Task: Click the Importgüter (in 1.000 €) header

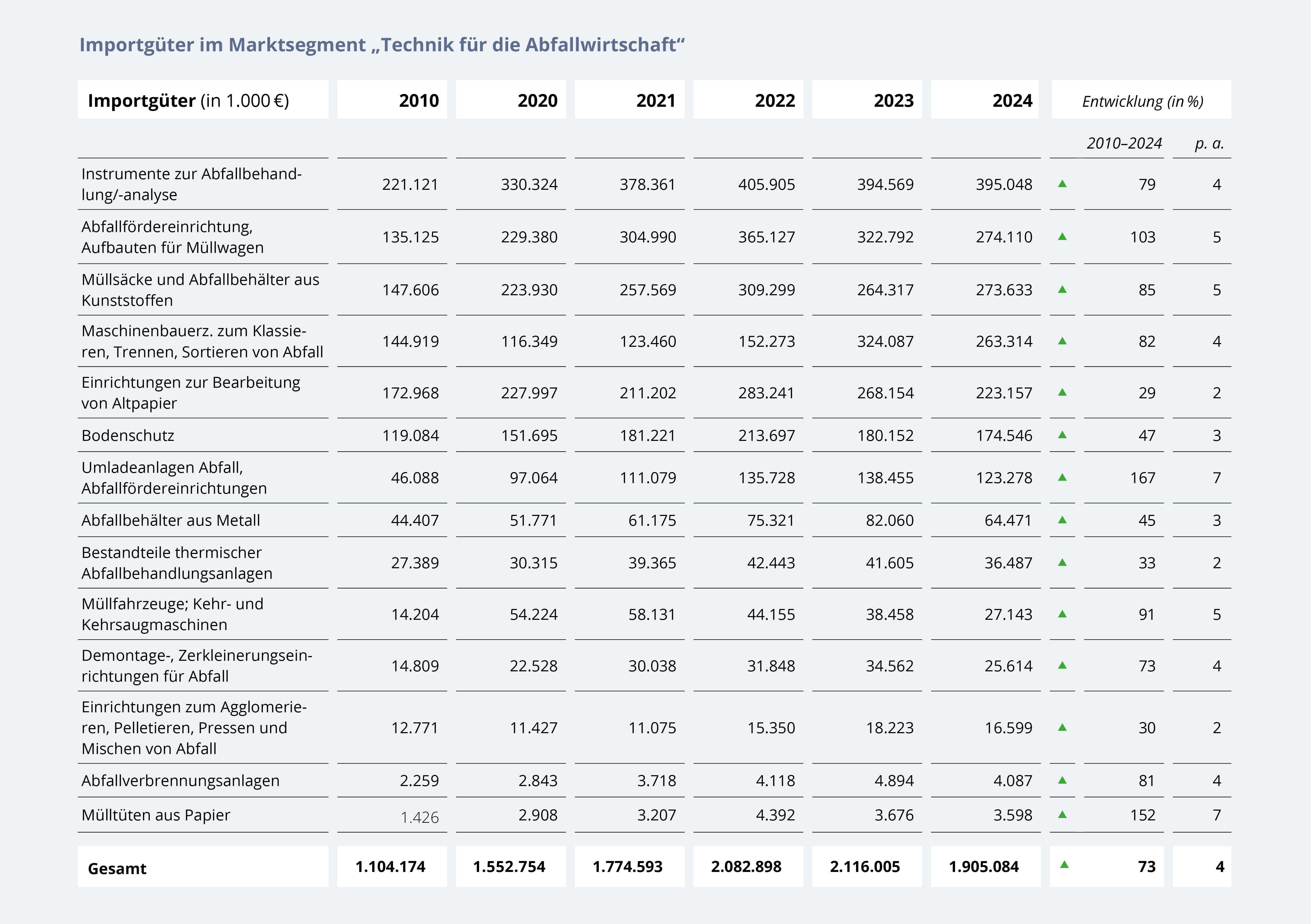Action: 188,100
